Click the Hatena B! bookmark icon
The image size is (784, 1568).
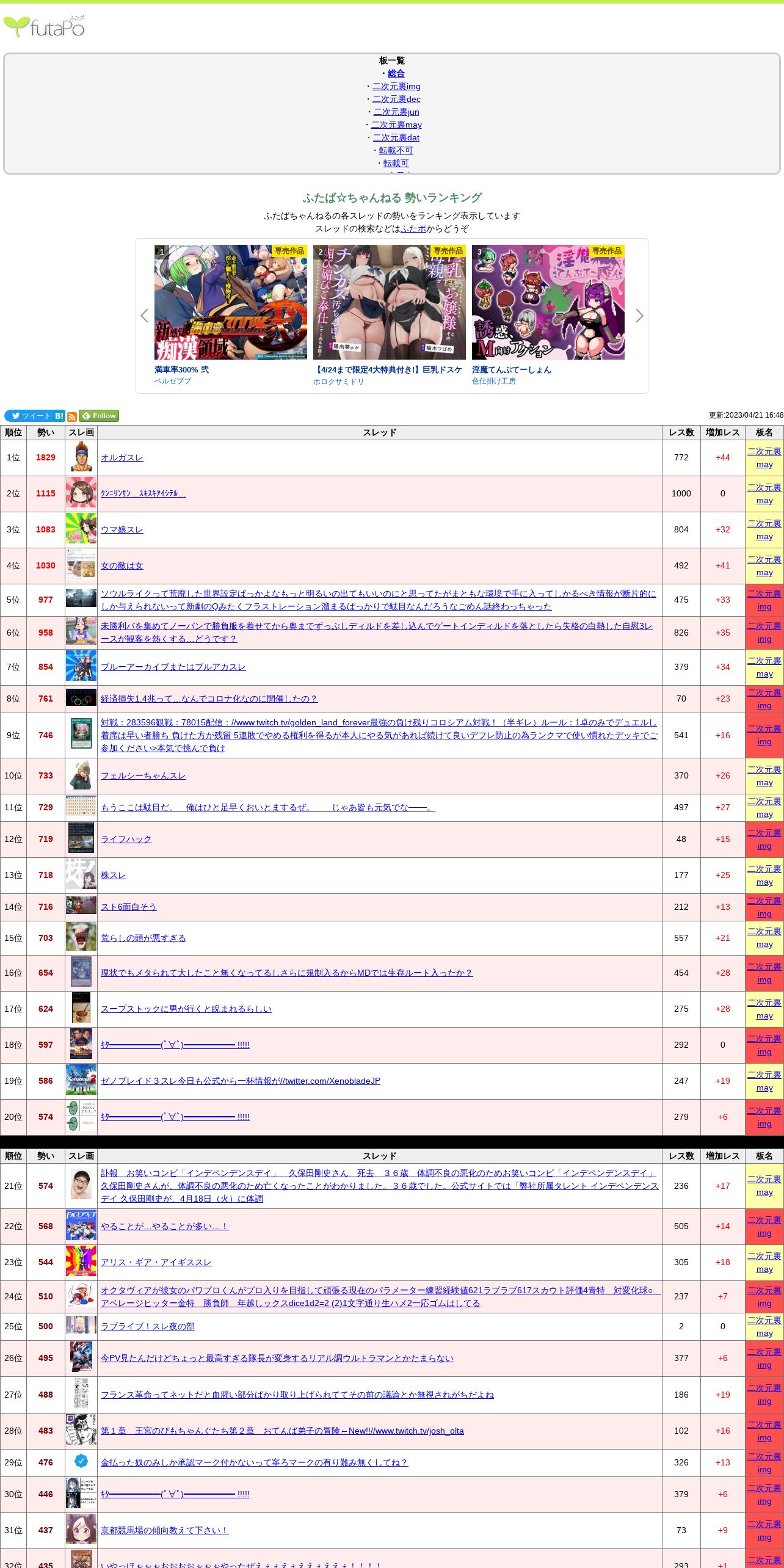(x=59, y=416)
